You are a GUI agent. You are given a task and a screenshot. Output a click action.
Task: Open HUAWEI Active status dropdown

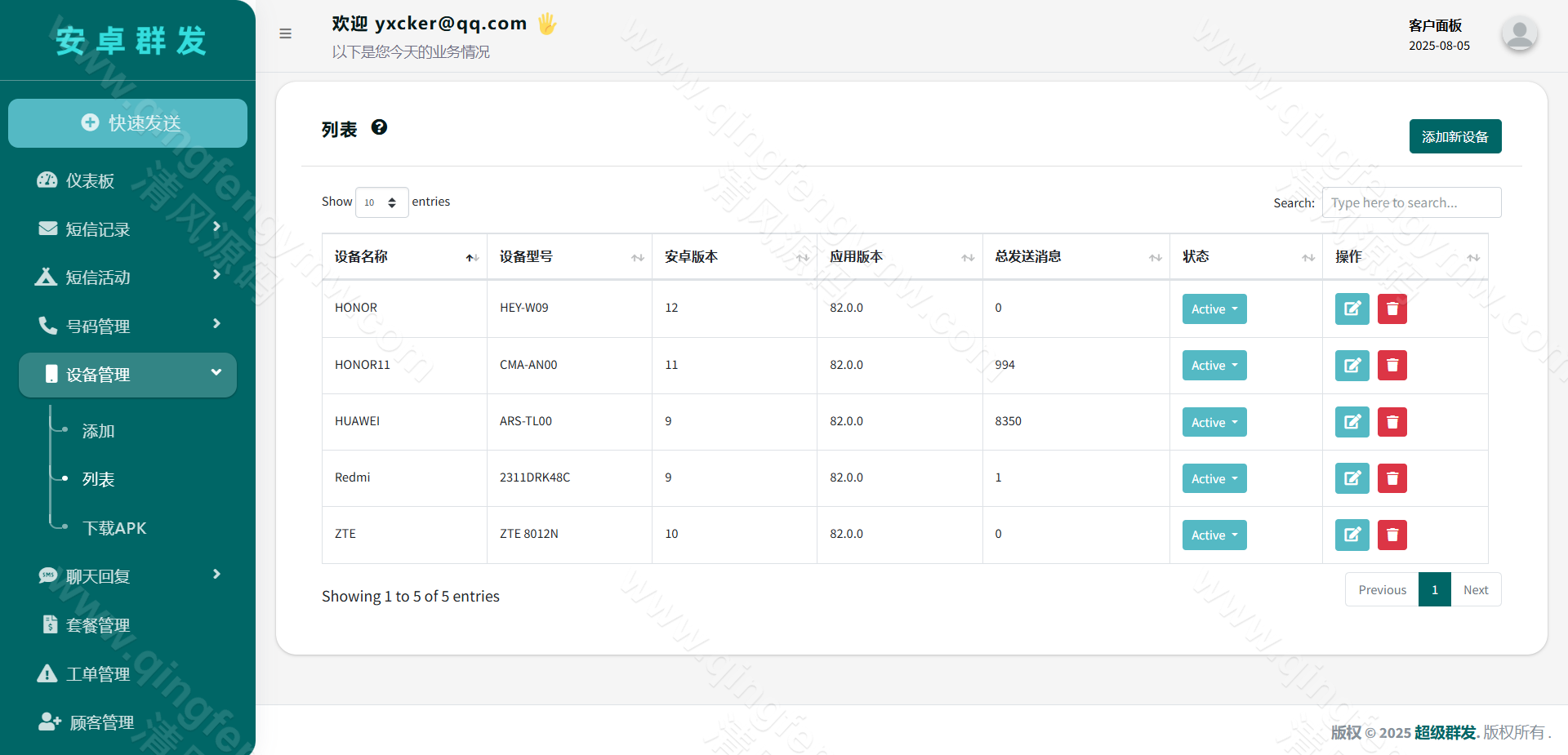point(1214,422)
